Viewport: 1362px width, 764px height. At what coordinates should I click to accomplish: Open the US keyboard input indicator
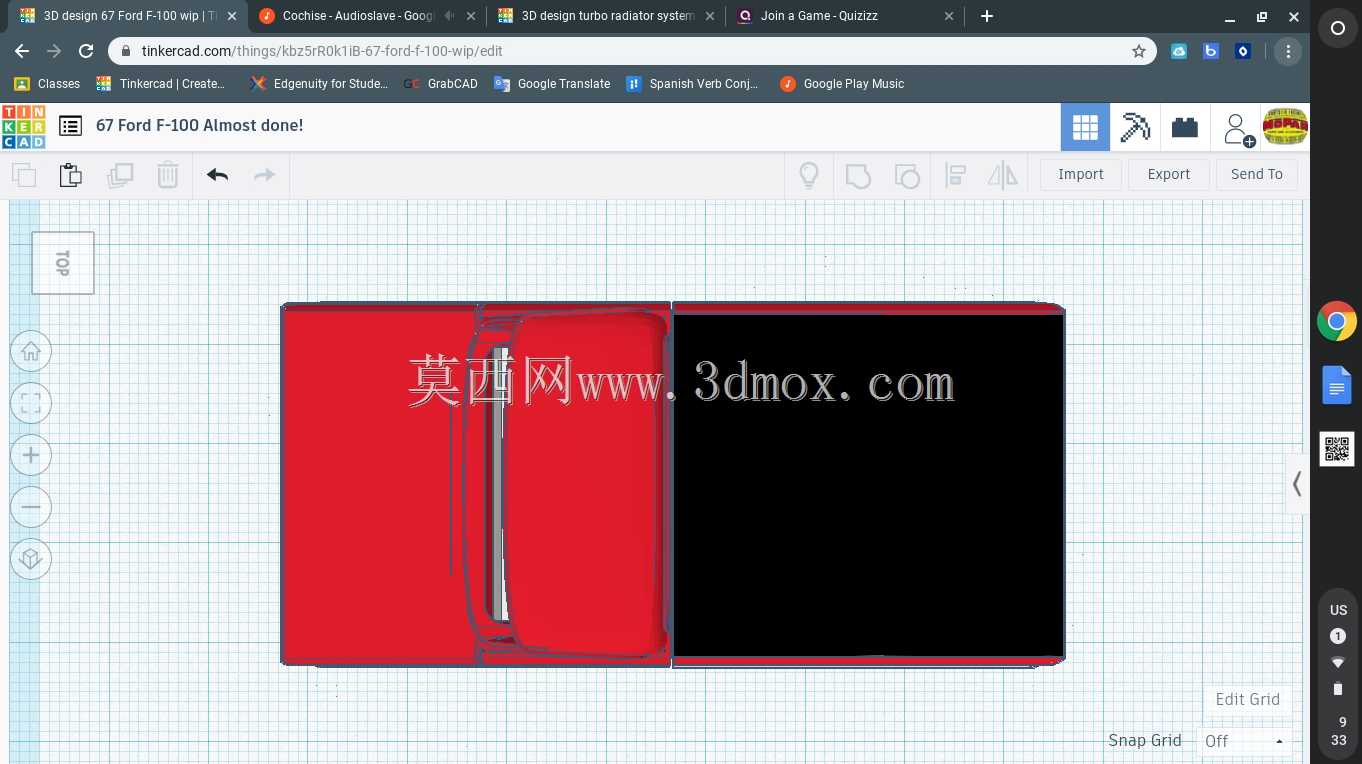[x=1338, y=610]
